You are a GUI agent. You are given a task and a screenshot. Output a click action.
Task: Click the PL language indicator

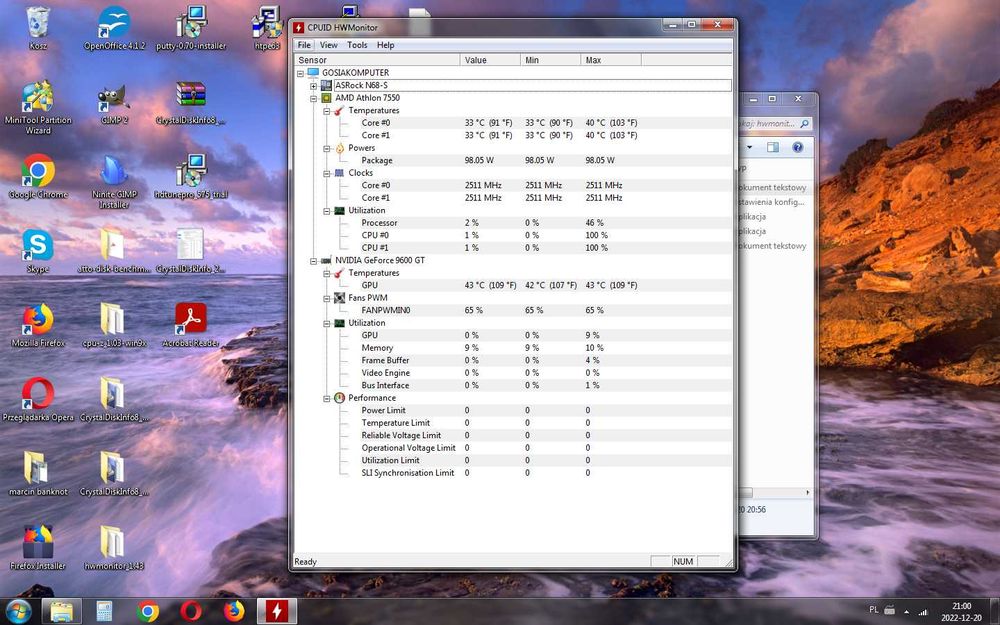pyautogui.click(x=874, y=611)
